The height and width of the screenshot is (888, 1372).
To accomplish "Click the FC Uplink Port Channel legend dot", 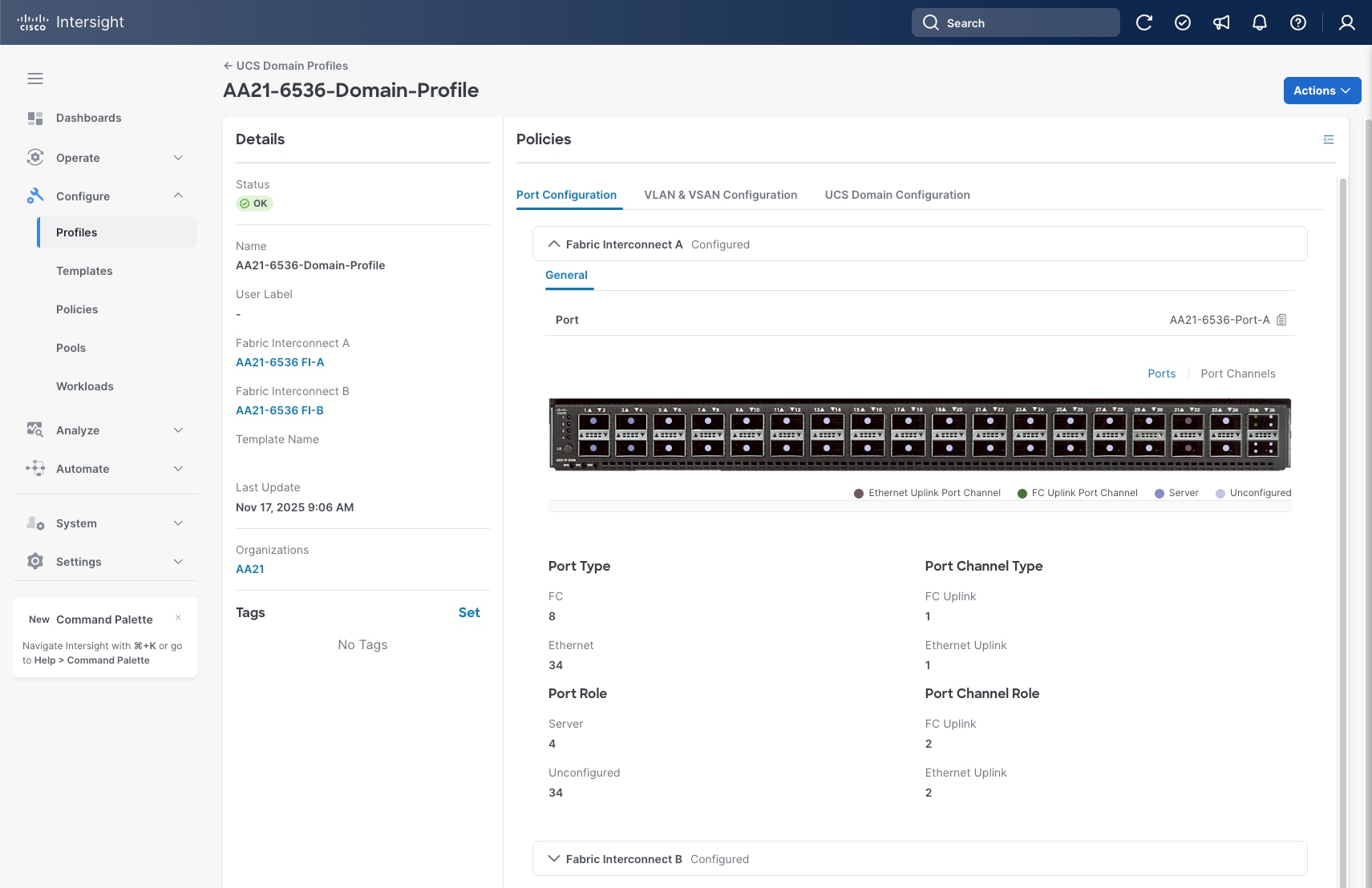I will (x=1022, y=492).
